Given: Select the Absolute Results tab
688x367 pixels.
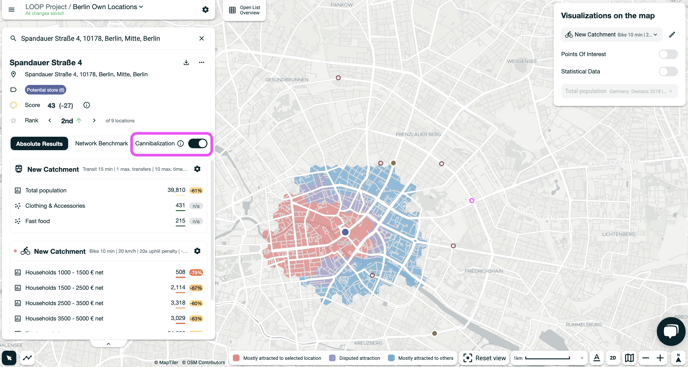Looking at the screenshot, I should click(39, 144).
